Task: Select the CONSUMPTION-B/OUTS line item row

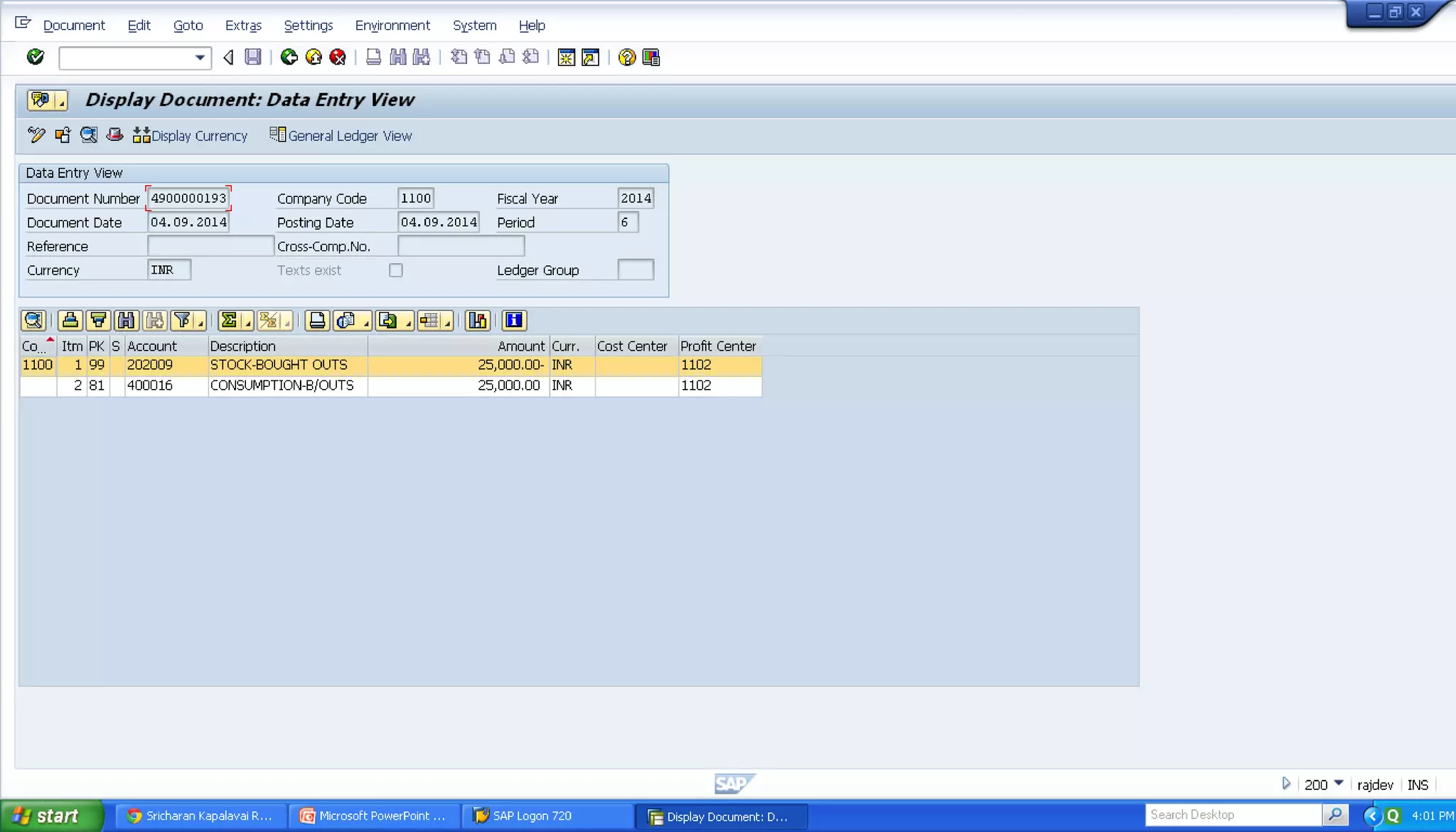Action: tap(282, 385)
